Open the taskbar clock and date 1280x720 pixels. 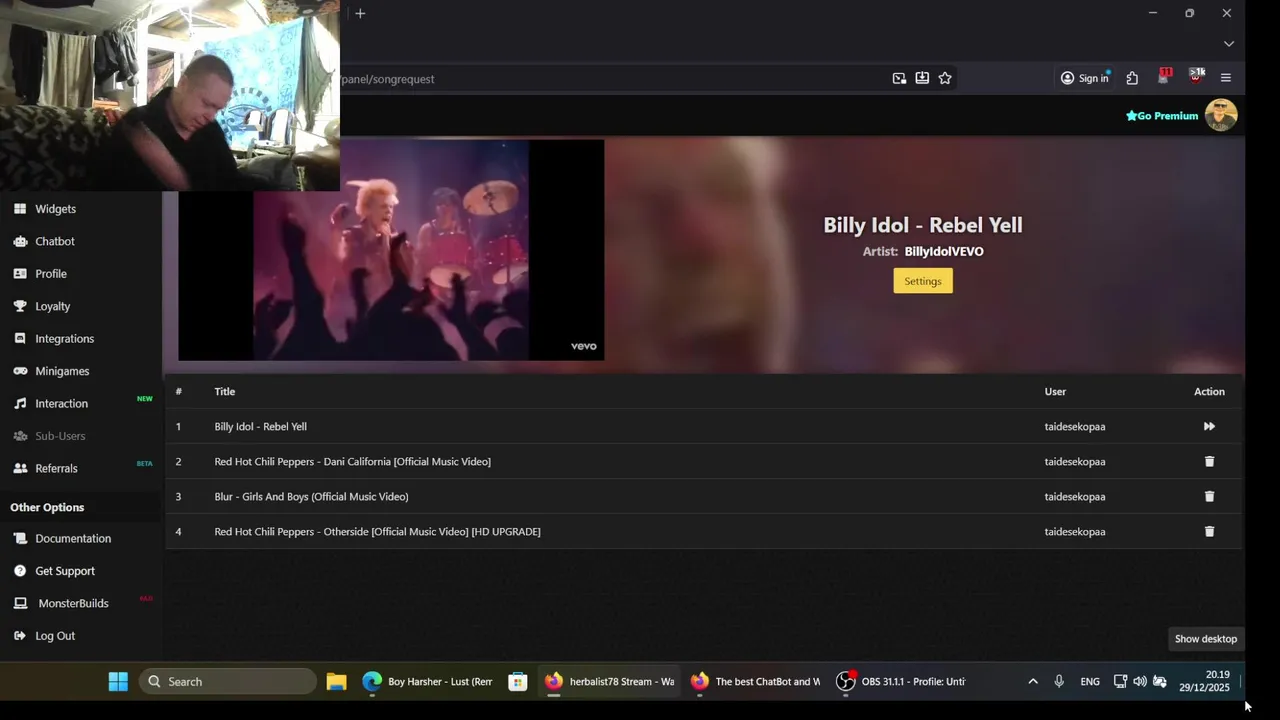[1204, 682]
